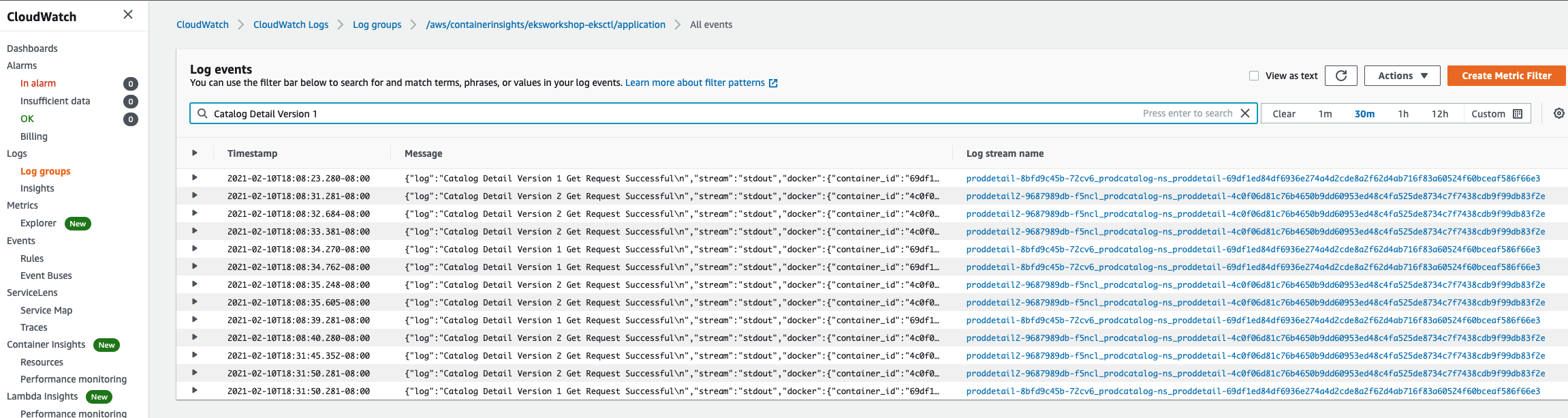
Task: Open Metrics Explorer in sidebar
Action: point(38,223)
